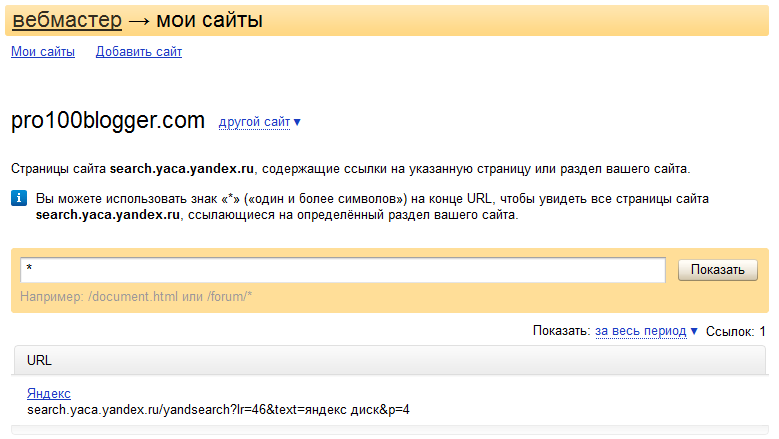Click the search.yaca.yandex.ru/yandsearch result URL text

pos(218,409)
